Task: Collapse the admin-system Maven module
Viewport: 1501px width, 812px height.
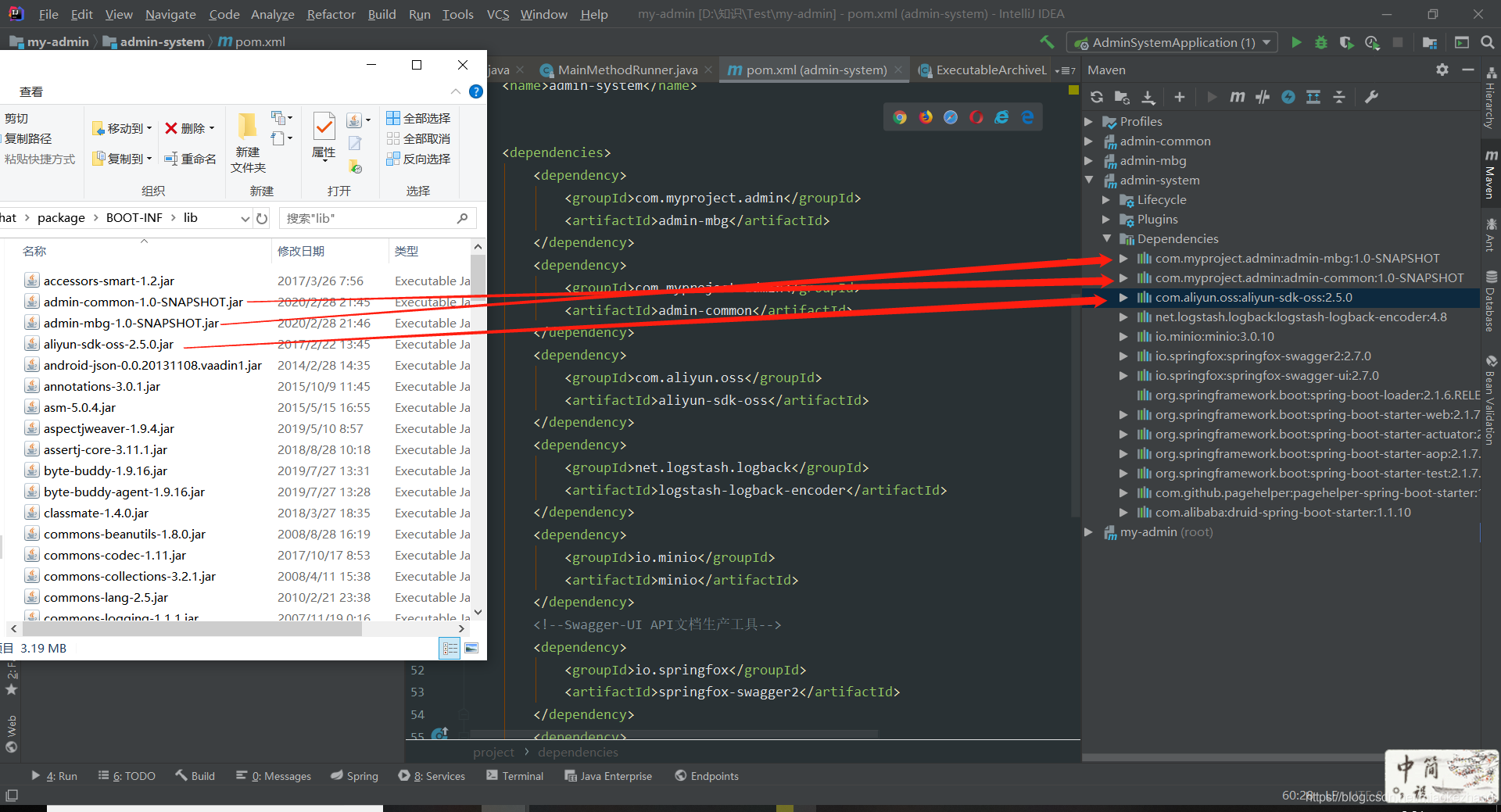Action: coord(1088,180)
